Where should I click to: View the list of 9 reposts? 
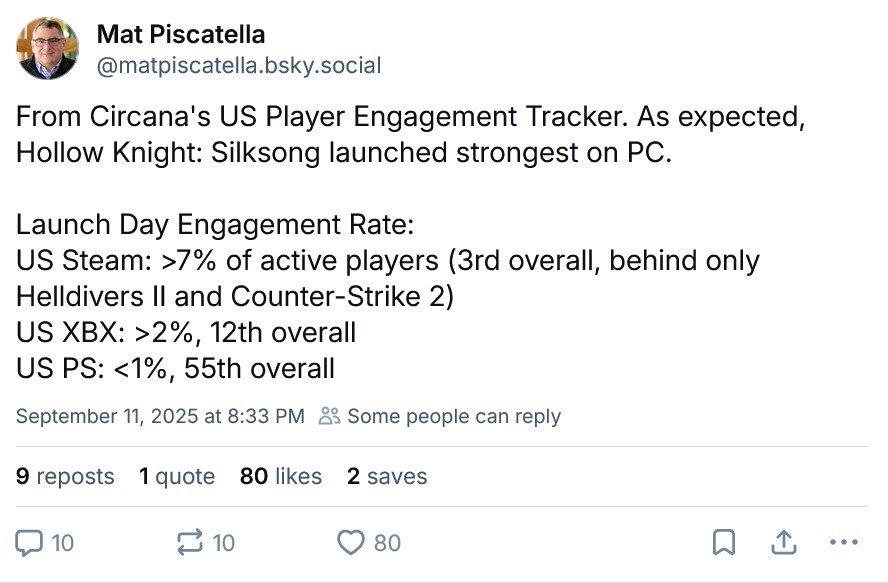(x=65, y=477)
